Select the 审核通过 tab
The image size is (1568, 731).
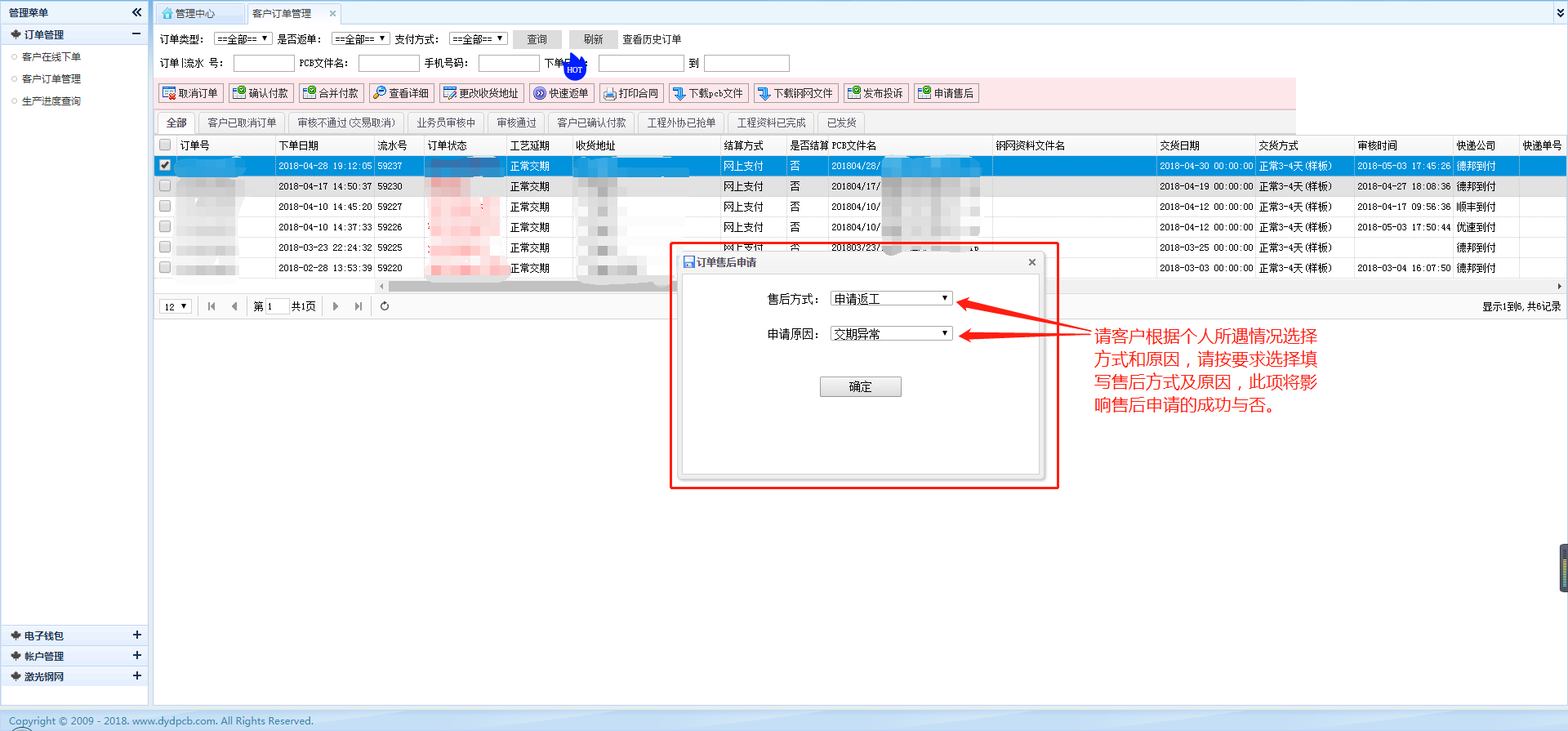point(516,123)
